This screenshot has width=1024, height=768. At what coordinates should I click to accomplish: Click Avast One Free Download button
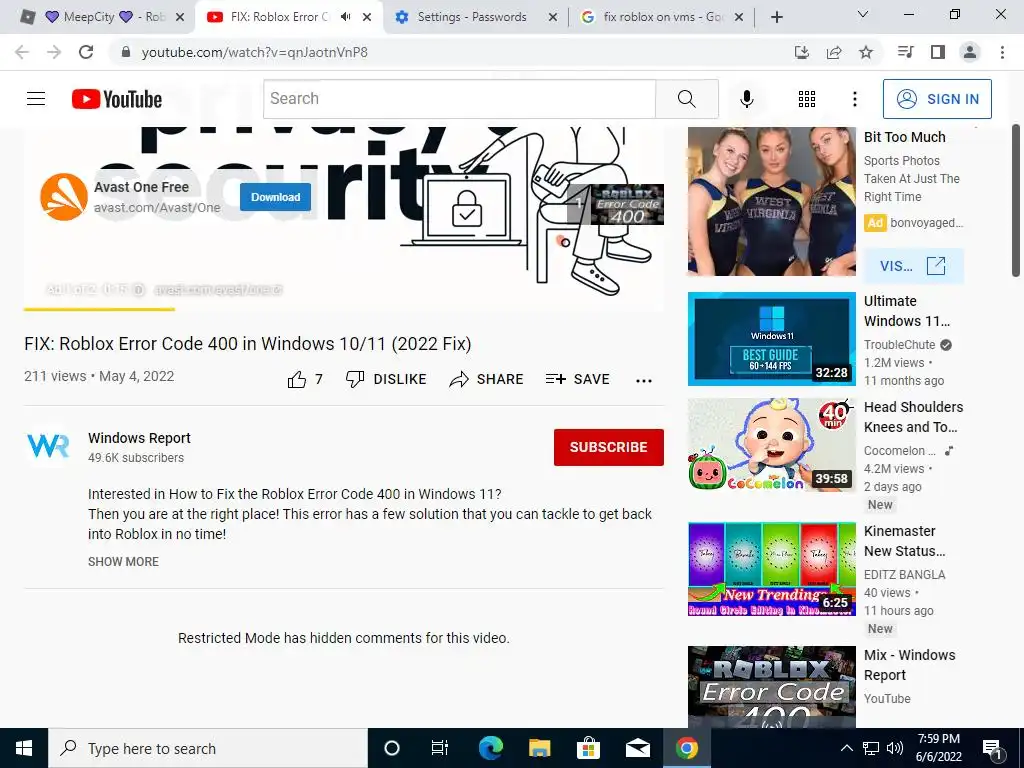tap(276, 197)
